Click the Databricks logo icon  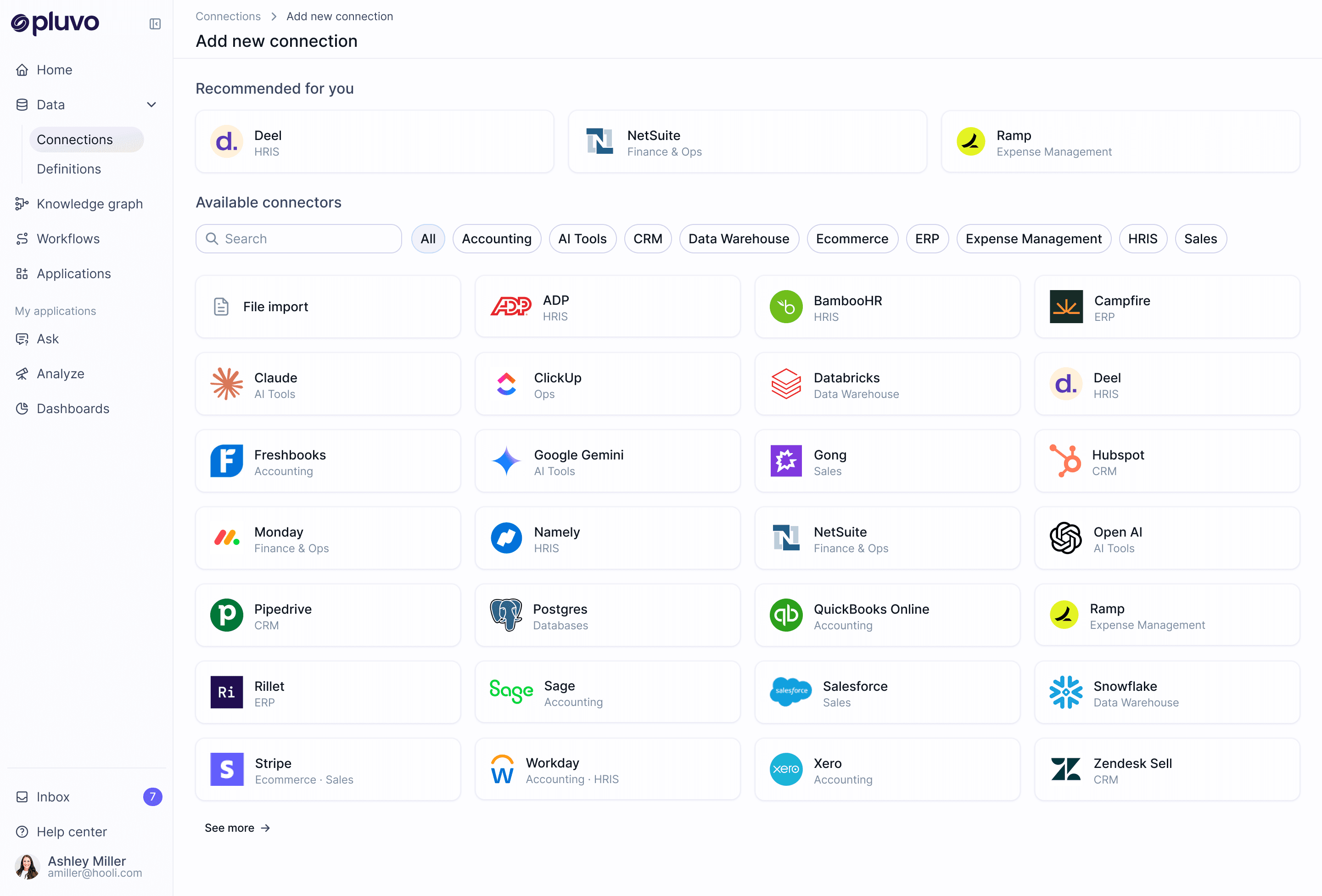(786, 384)
